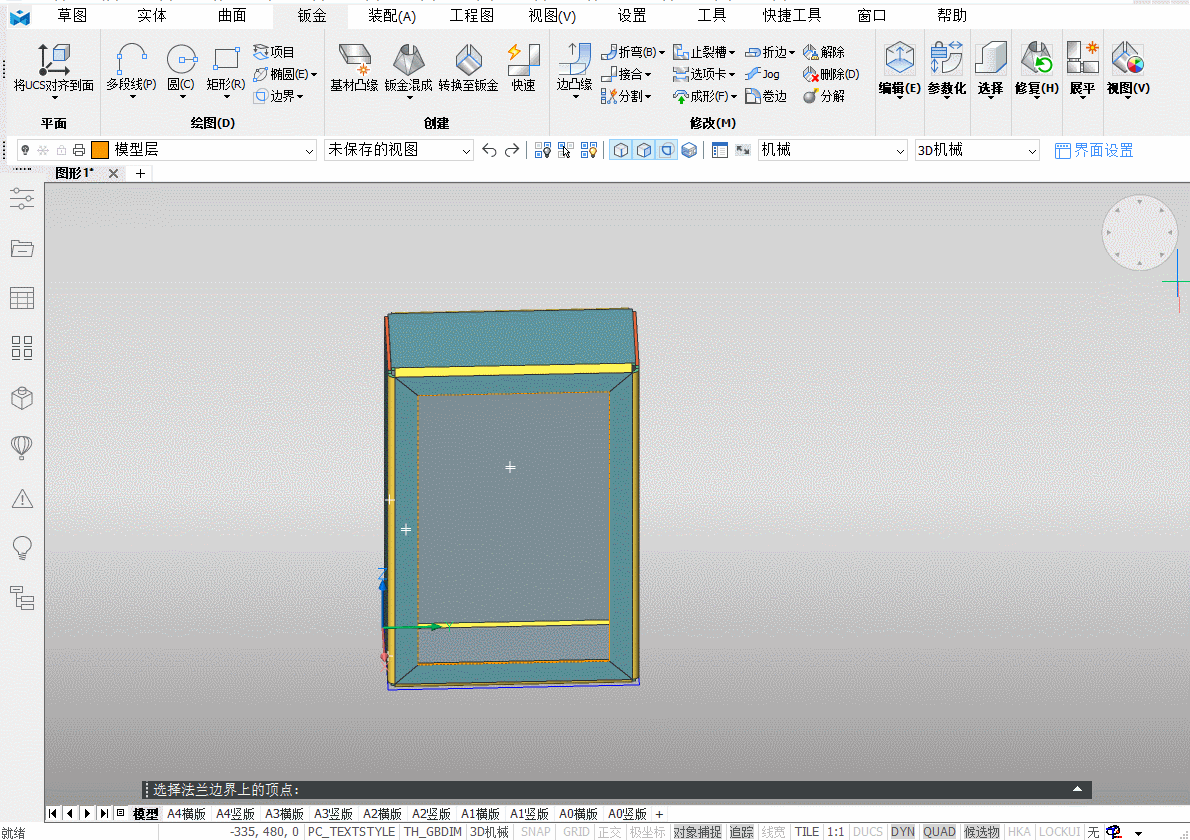Click the Delete (删除) tool
The width and height of the screenshot is (1190, 840).
[831, 74]
